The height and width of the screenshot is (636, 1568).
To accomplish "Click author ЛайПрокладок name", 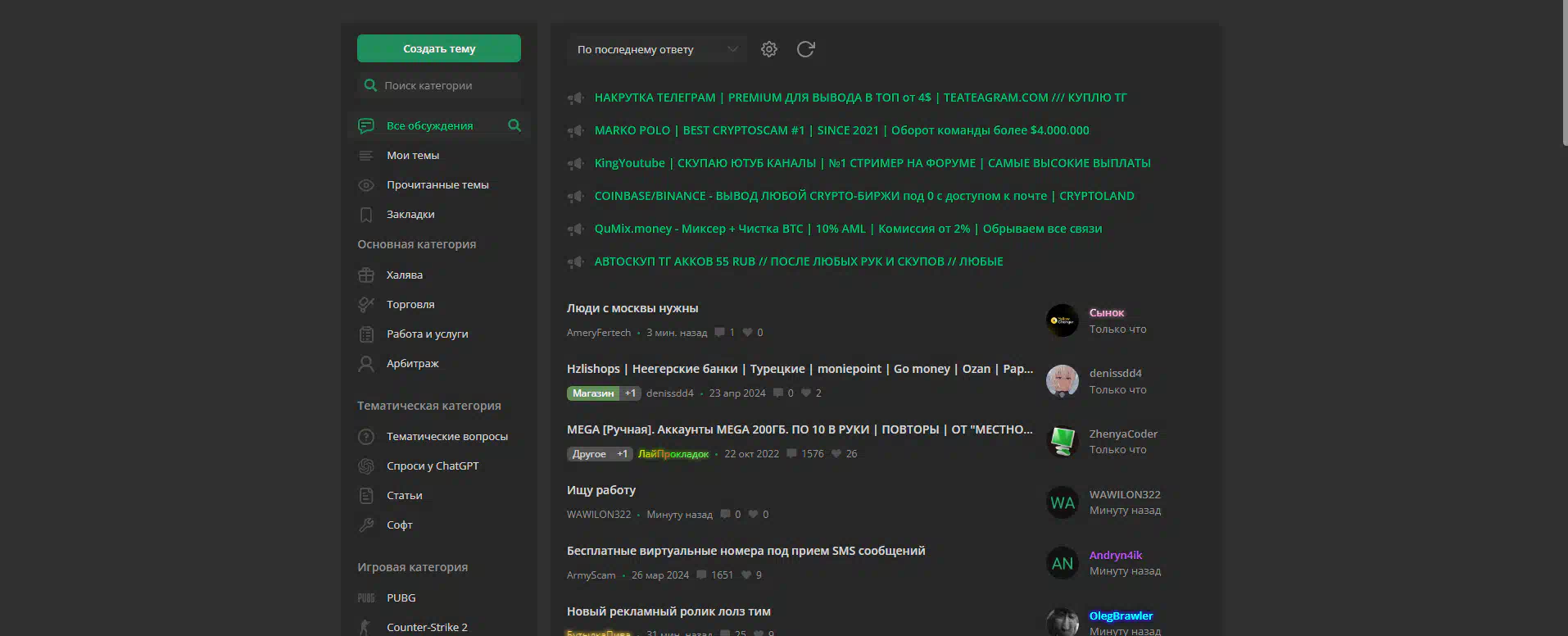I will (x=673, y=453).
